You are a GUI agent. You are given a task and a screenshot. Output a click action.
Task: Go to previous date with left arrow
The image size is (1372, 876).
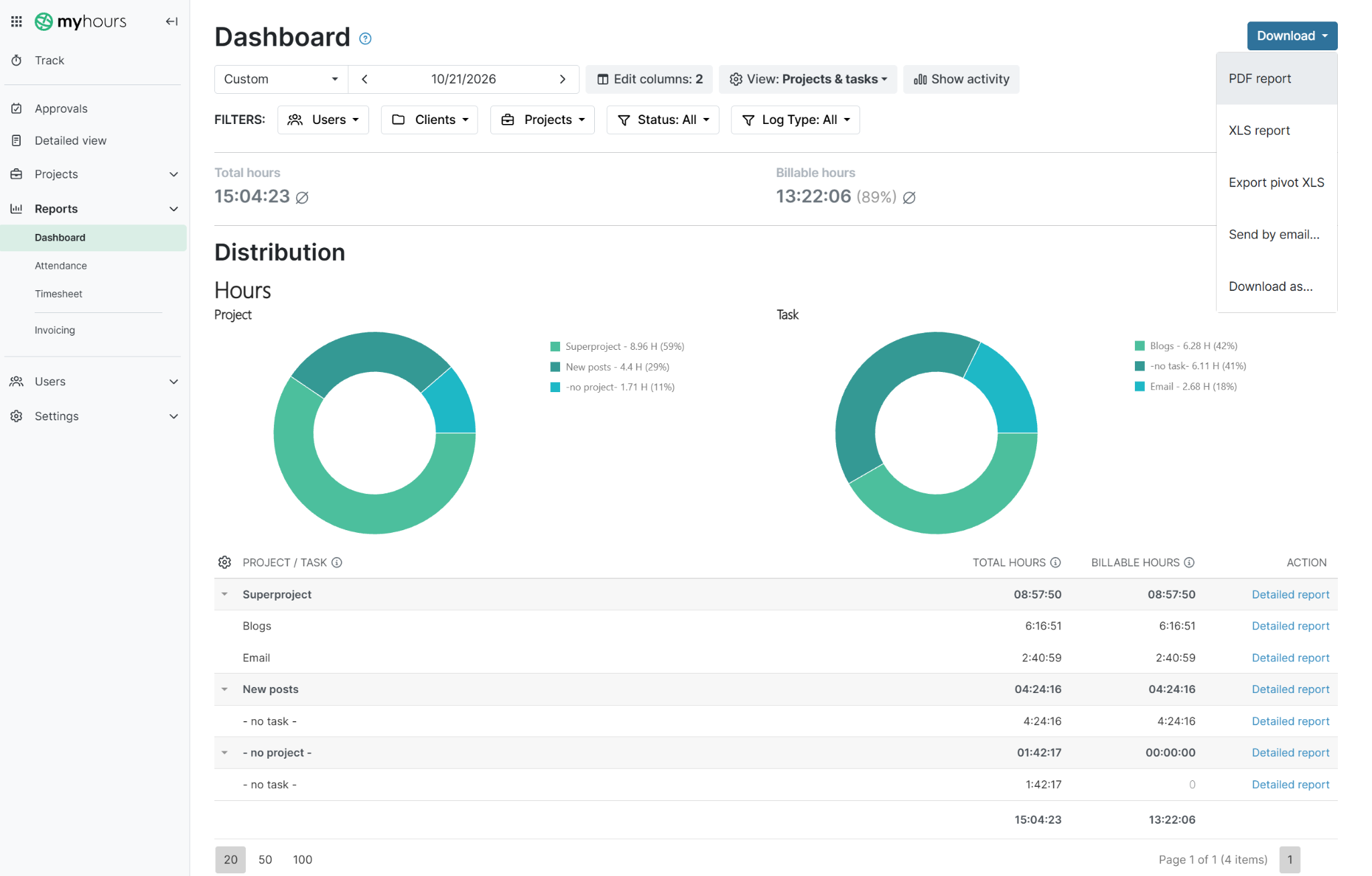point(364,79)
